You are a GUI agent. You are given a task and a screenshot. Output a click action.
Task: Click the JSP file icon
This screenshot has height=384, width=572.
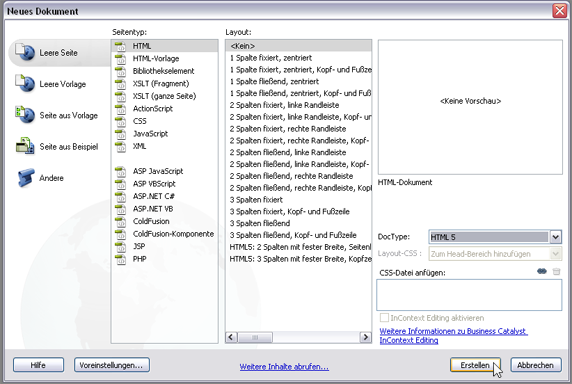click(x=120, y=247)
